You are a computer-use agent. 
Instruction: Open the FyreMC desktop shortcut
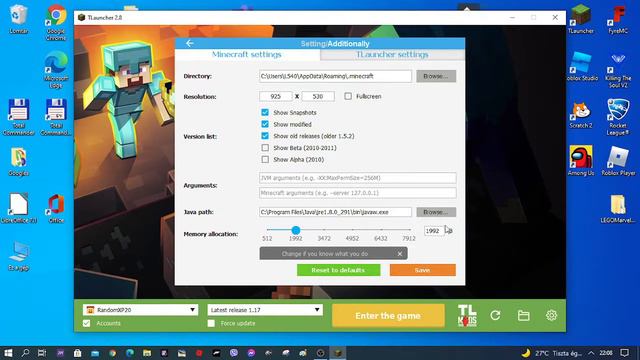pos(618,19)
